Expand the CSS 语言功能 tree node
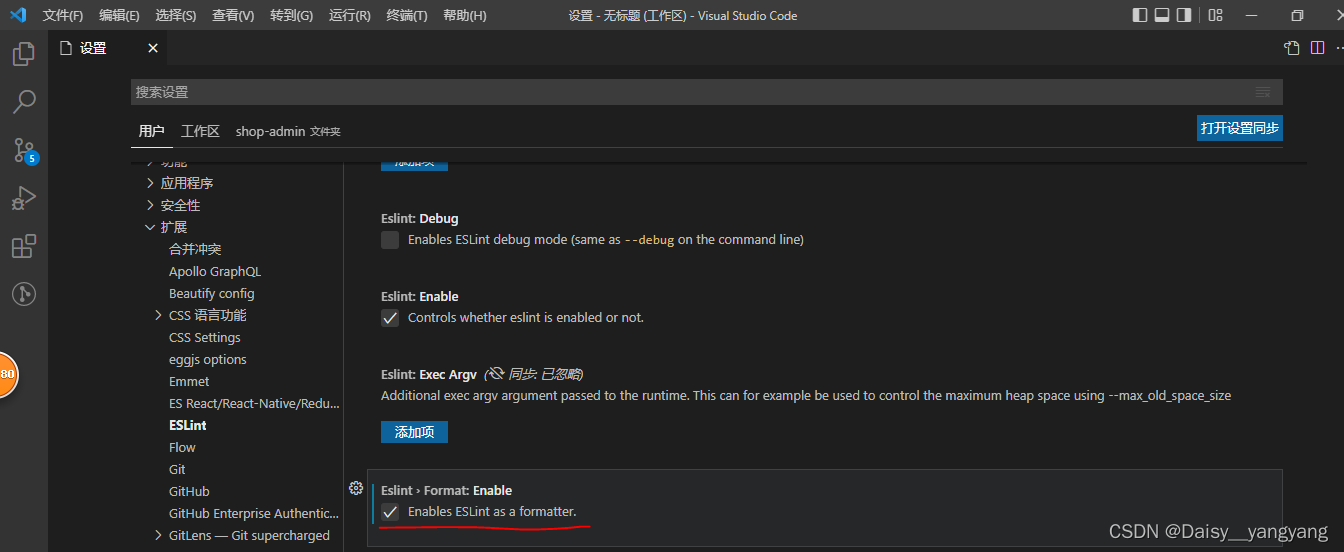 [158, 315]
